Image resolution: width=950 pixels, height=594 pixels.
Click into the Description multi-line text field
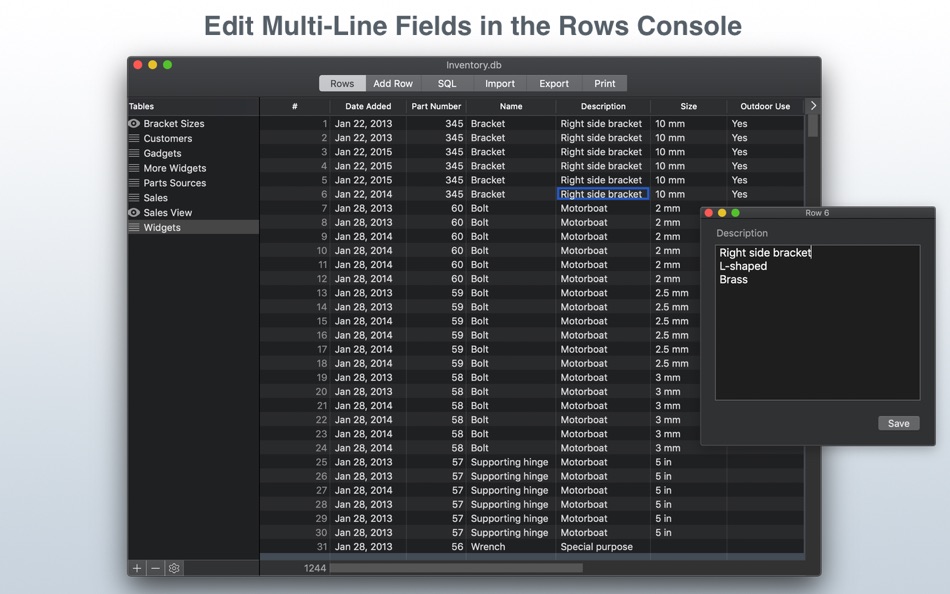(x=817, y=322)
